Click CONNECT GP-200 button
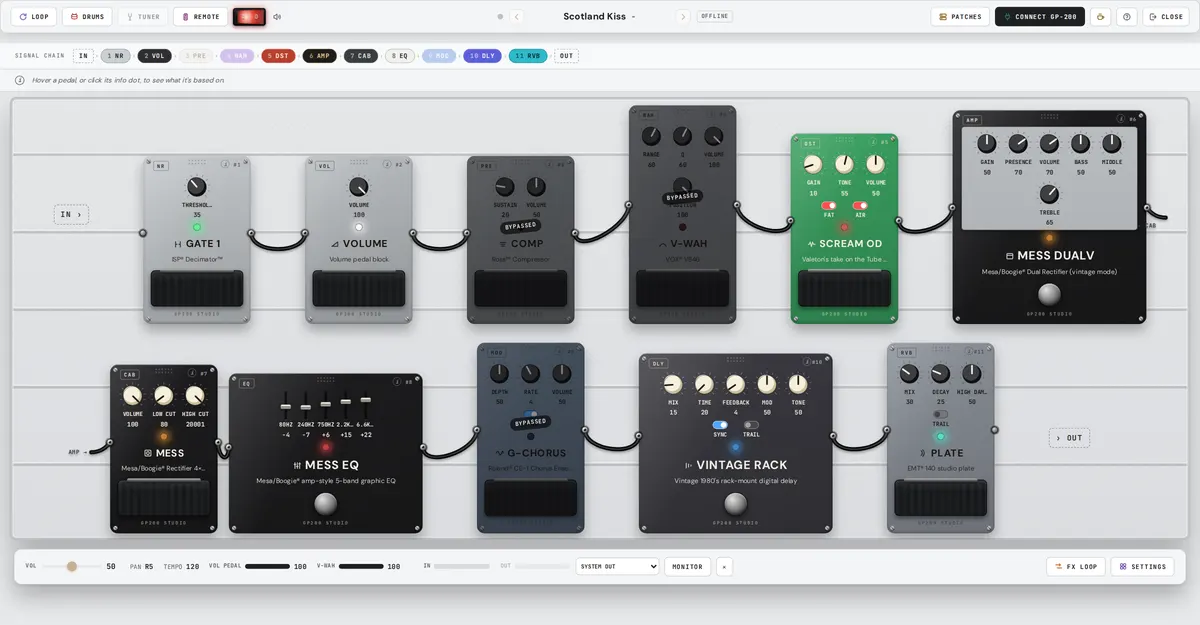 tap(1040, 16)
